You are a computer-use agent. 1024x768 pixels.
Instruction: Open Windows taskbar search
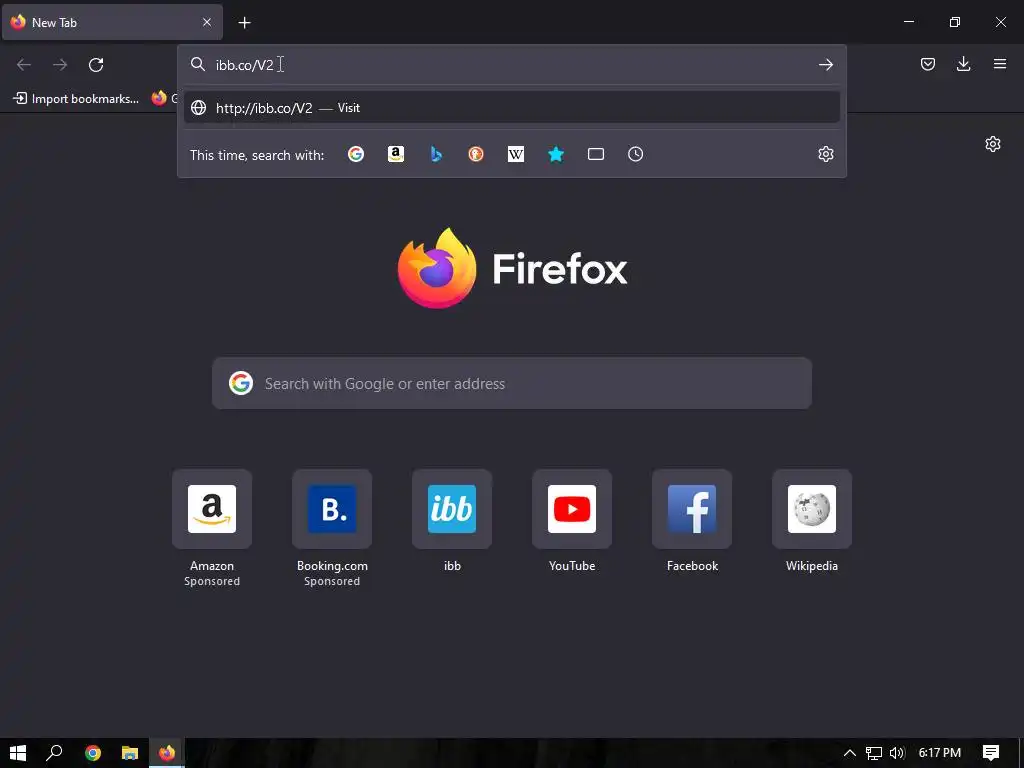click(x=55, y=753)
